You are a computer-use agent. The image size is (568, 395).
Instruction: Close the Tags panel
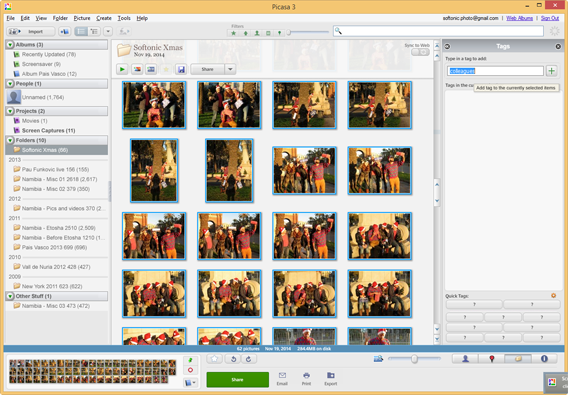pos(558,46)
